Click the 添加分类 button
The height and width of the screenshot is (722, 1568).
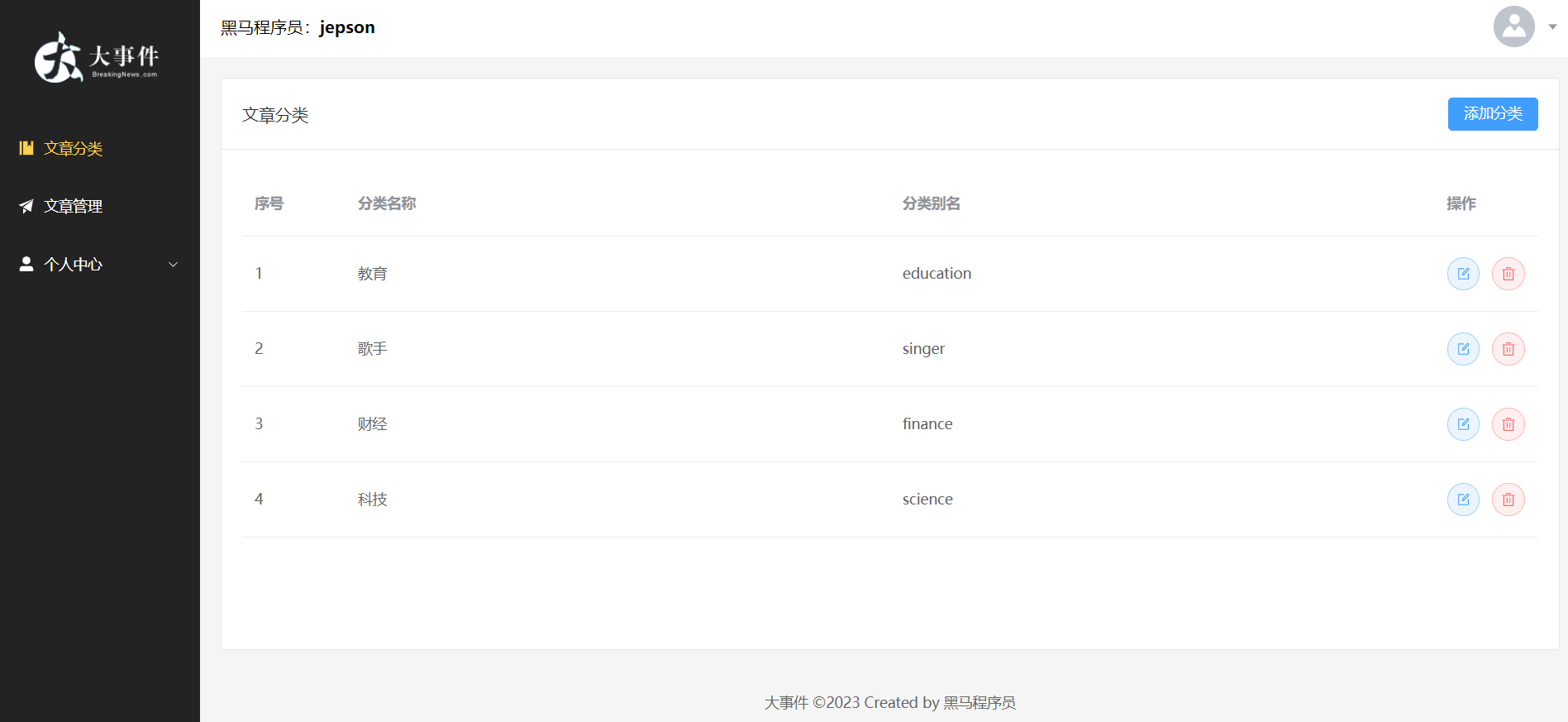[x=1492, y=114]
